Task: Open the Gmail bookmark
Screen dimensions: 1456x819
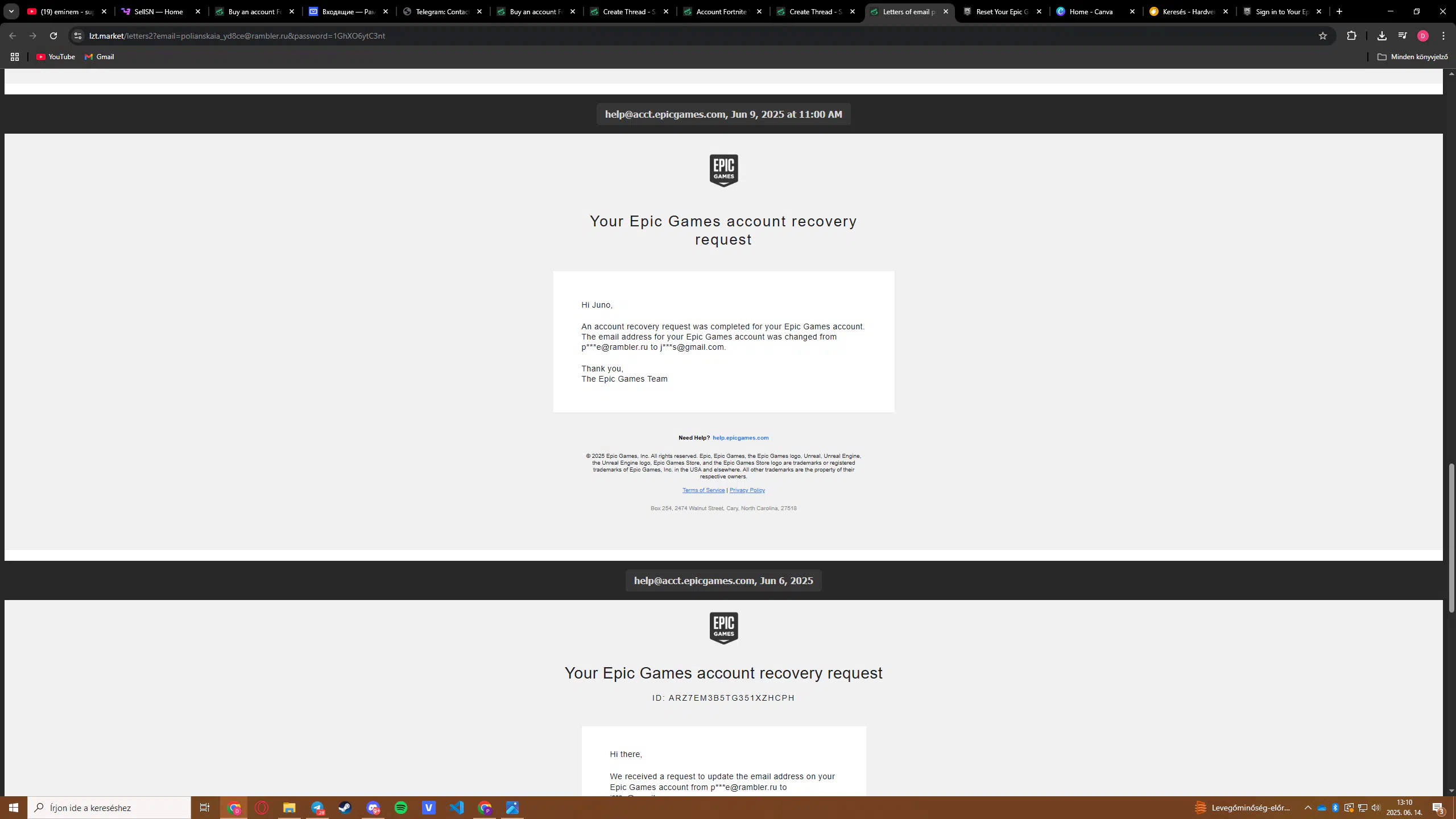Action: [100, 57]
